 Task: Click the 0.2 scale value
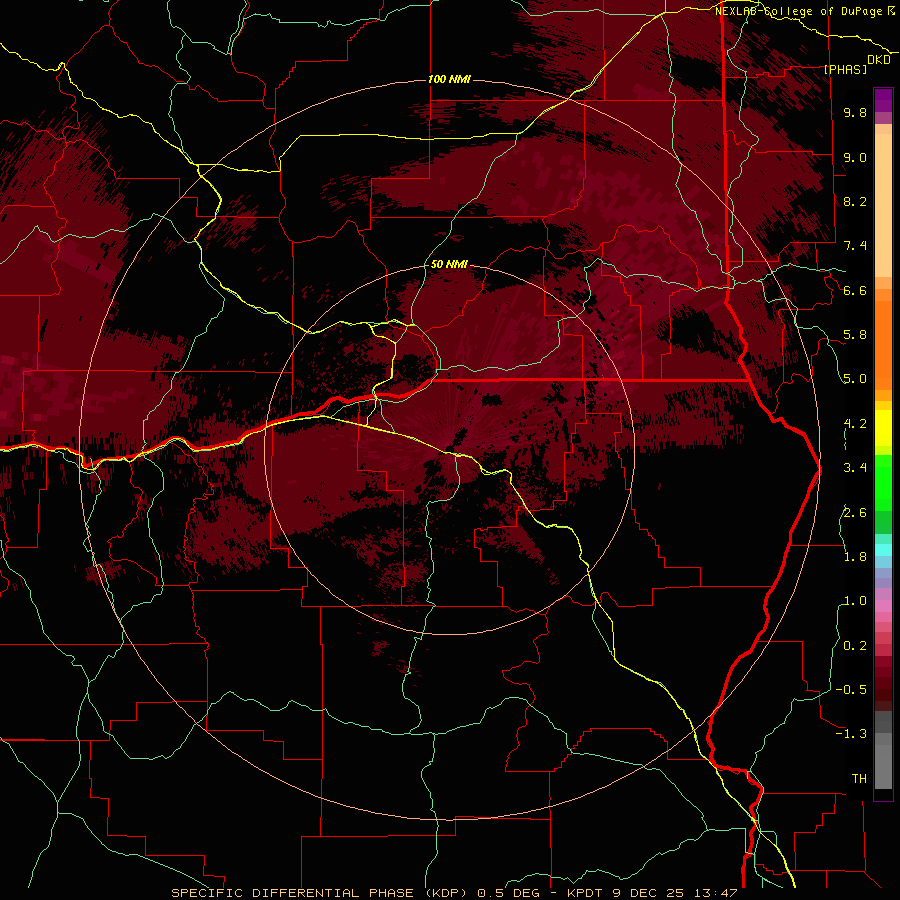tap(855, 646)
